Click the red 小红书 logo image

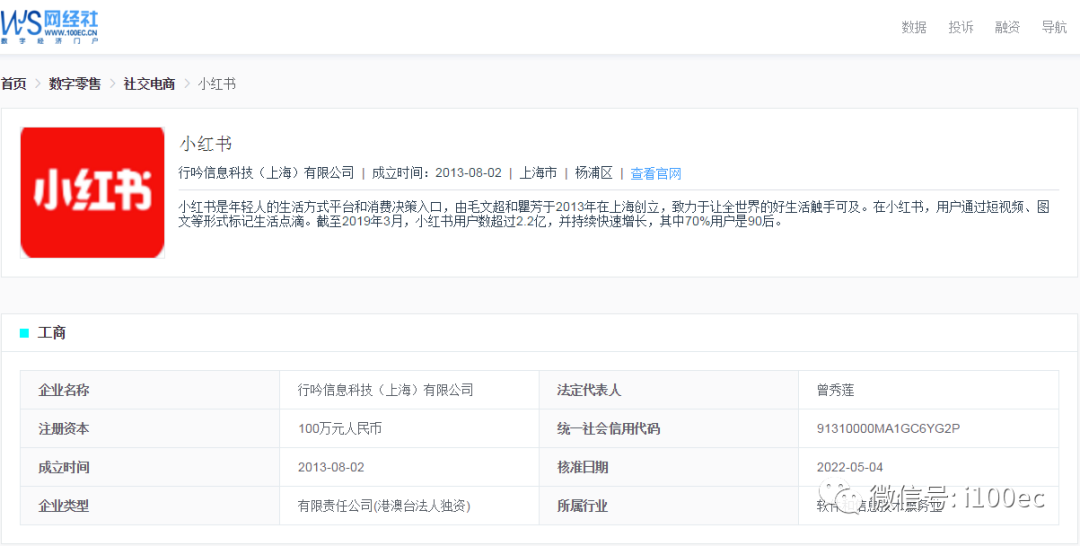[92, 193]
